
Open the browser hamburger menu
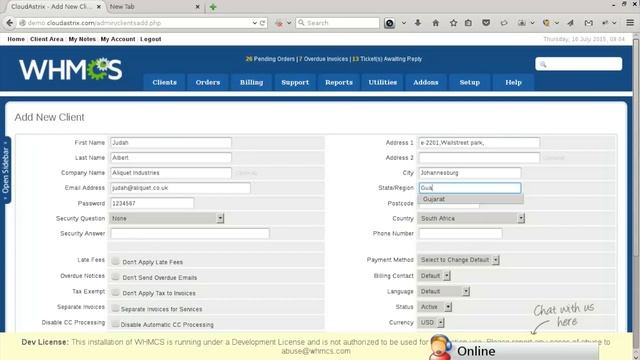coord(630,23)
